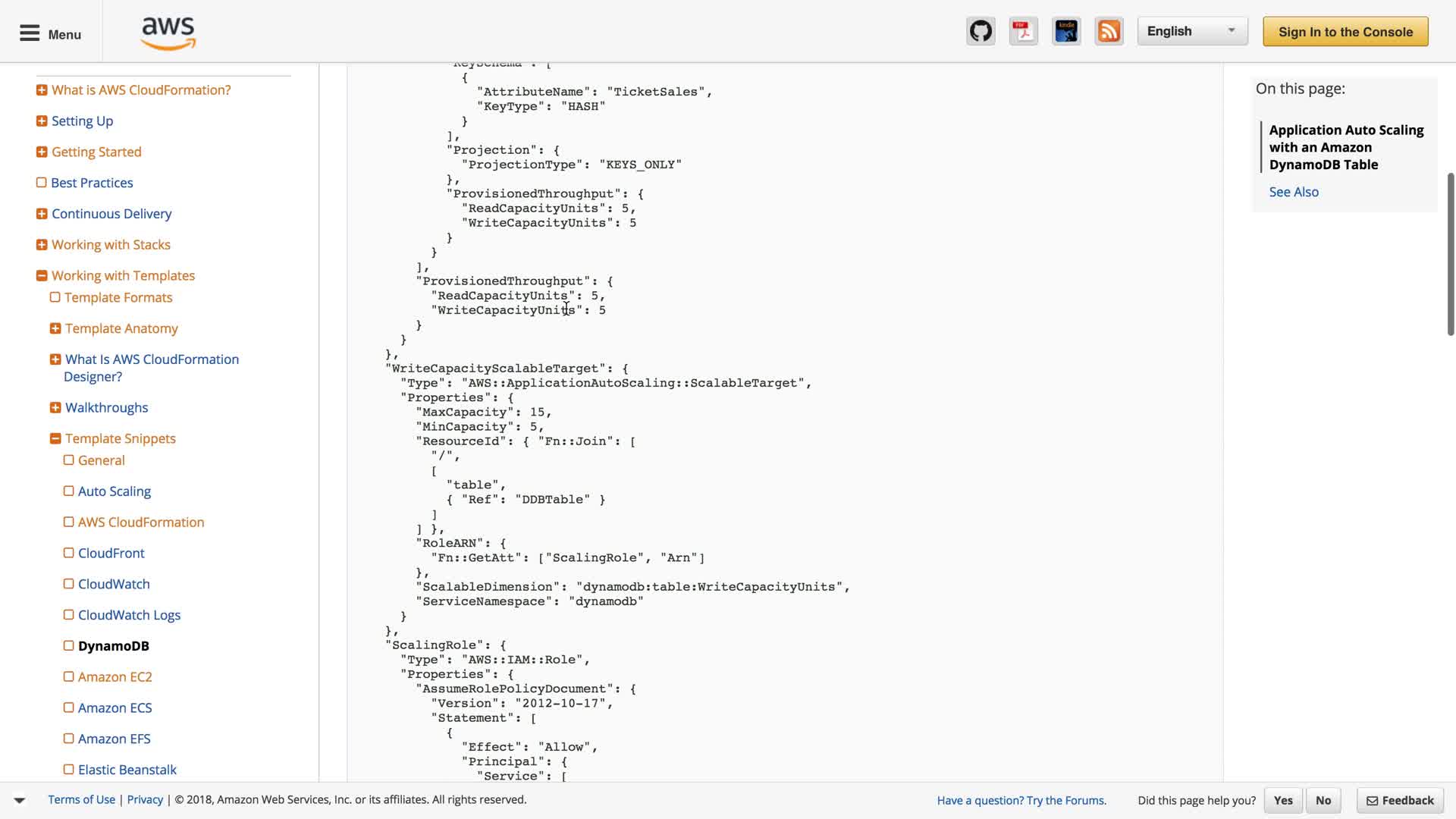1456x819 pixels.
Task: Collapse the Working with Templates section
Action: coord(42,275)
